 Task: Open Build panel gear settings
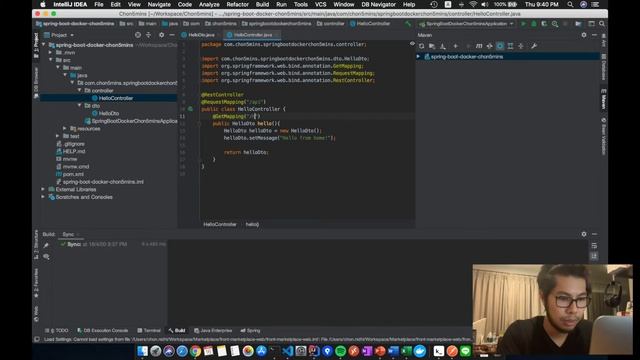[x=584, y=234]
